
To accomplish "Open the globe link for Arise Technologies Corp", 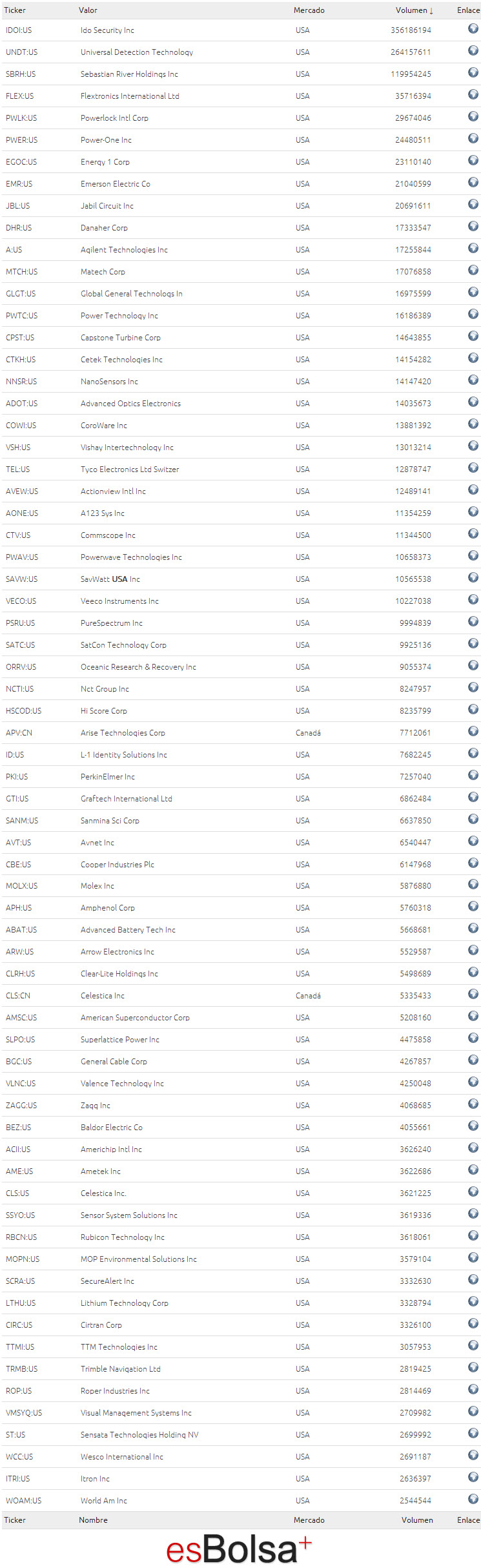I will coord(473,731).
